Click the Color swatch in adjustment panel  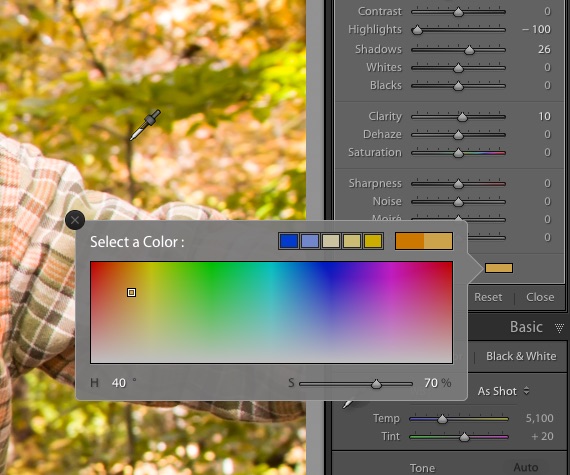click(499, 268)
